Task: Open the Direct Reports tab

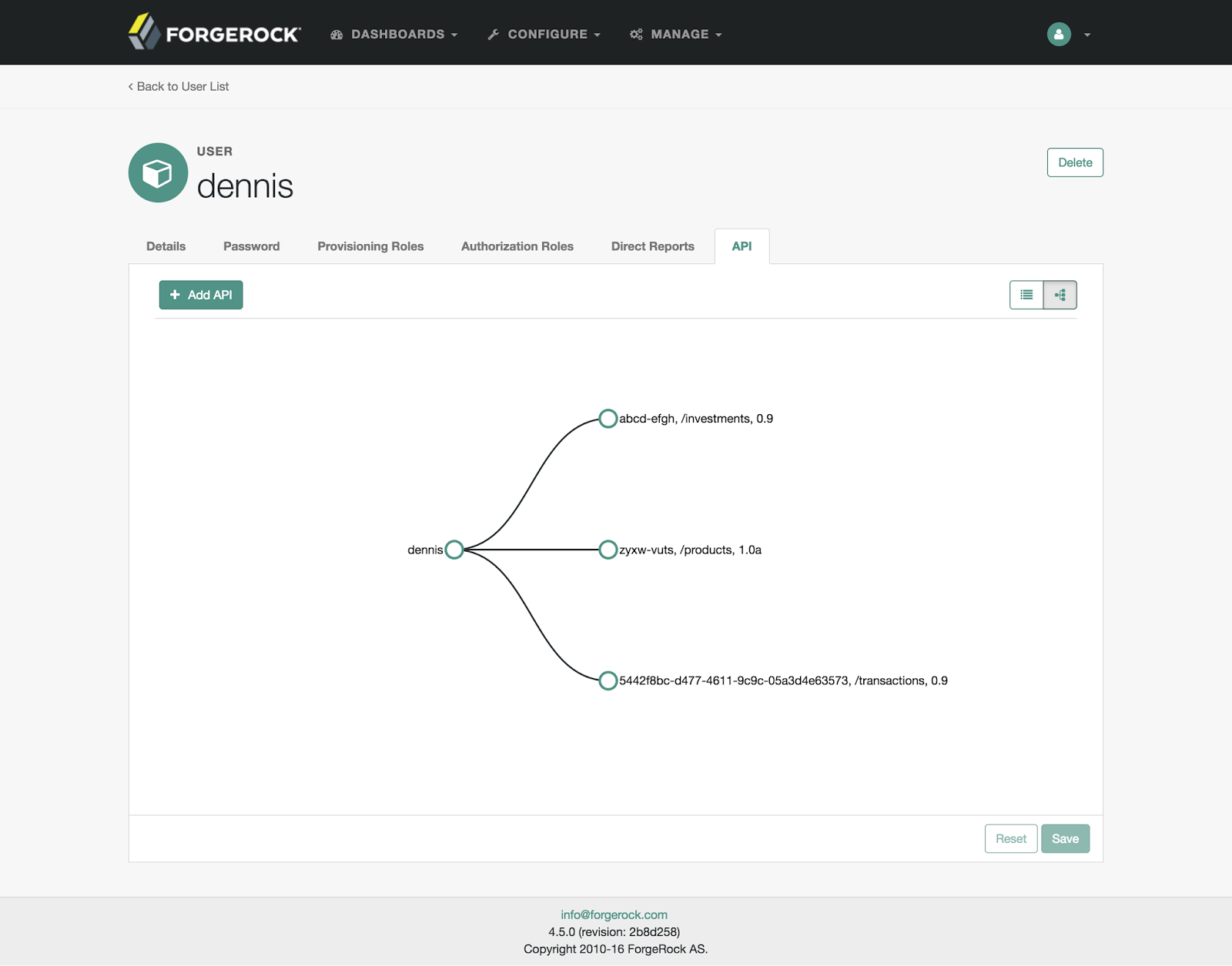Action: (651, 246)
